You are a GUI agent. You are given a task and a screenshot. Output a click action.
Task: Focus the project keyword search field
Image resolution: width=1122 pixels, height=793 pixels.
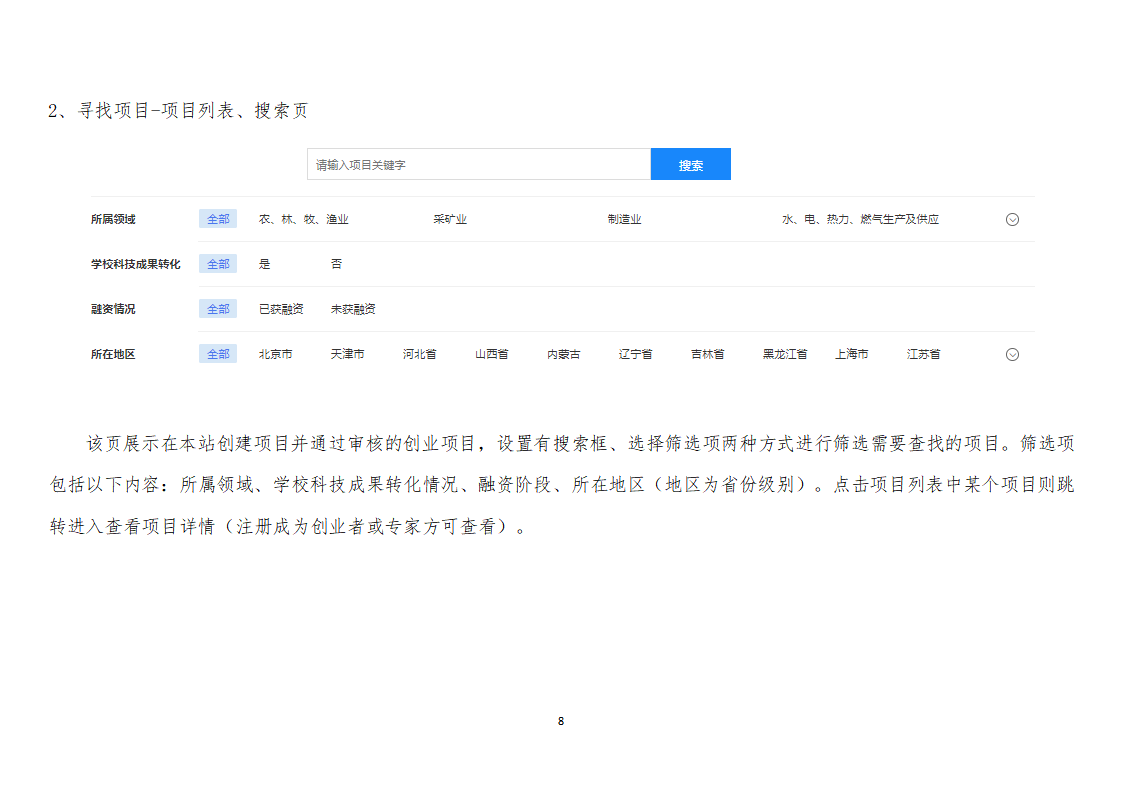[x=478, y=165]
